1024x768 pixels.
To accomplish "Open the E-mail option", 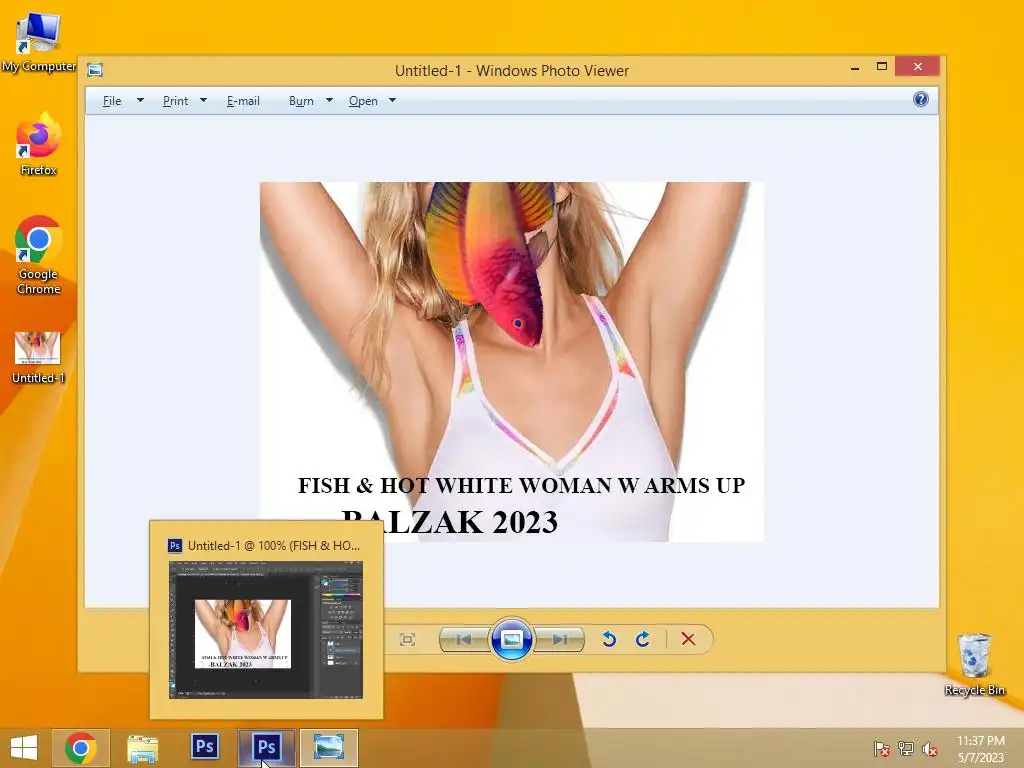I will [x=243, y=101].
